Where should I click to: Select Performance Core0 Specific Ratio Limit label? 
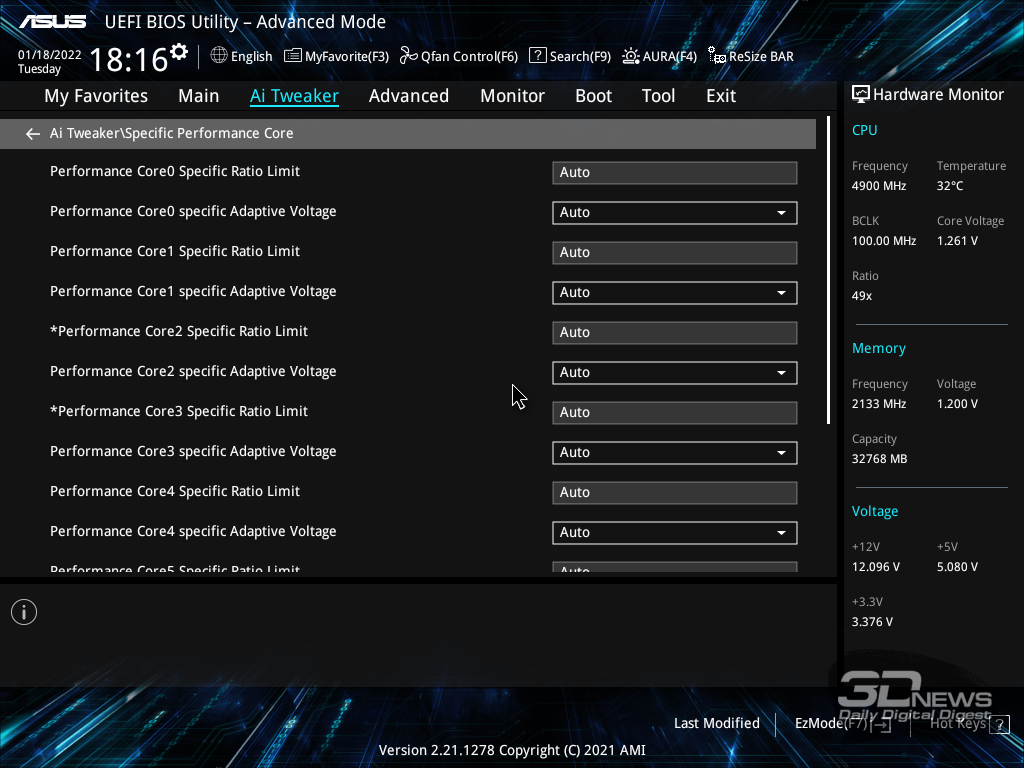point(175,171)
